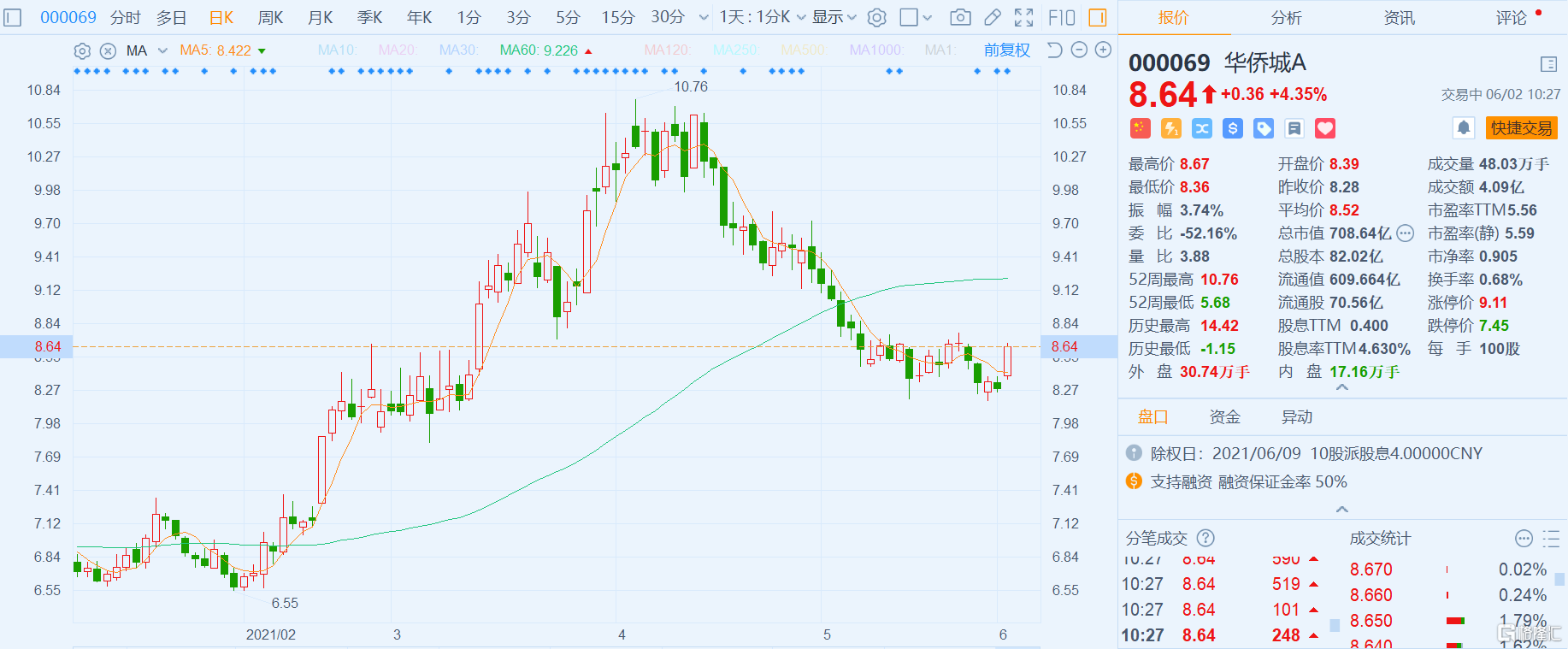The width and height of the screenshot is (1568, 649).
Task: Switch to 分时 intraday chart
Action: pos(126,17)
